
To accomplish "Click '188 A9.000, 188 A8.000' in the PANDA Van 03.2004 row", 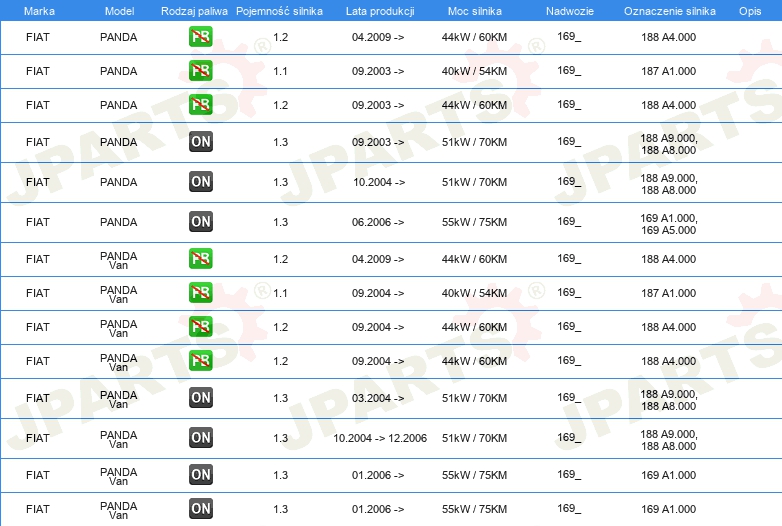I will (x=669, y=400).
